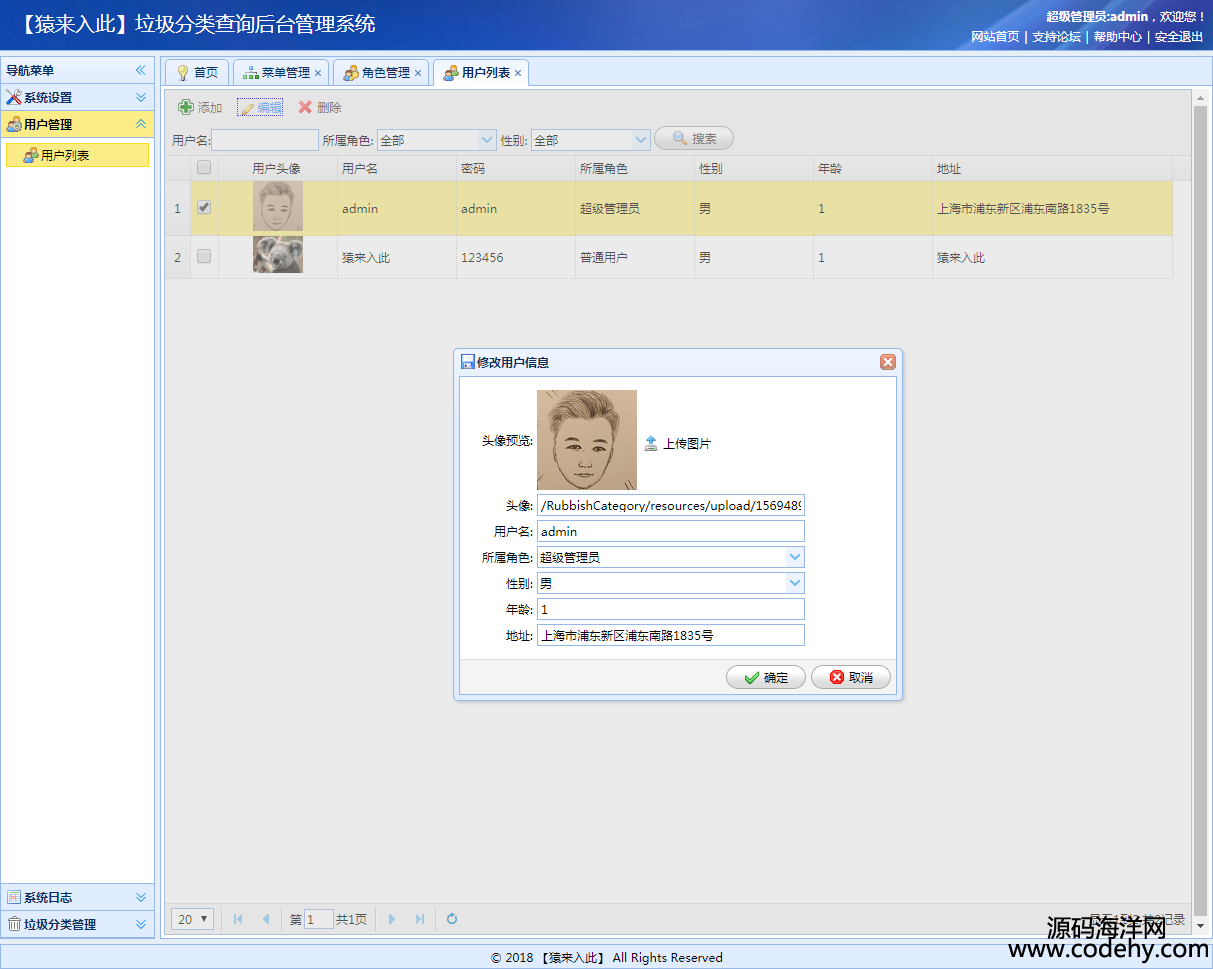Open the page size selector showing 20
The image size is (1213, 969).
point(192,919)
